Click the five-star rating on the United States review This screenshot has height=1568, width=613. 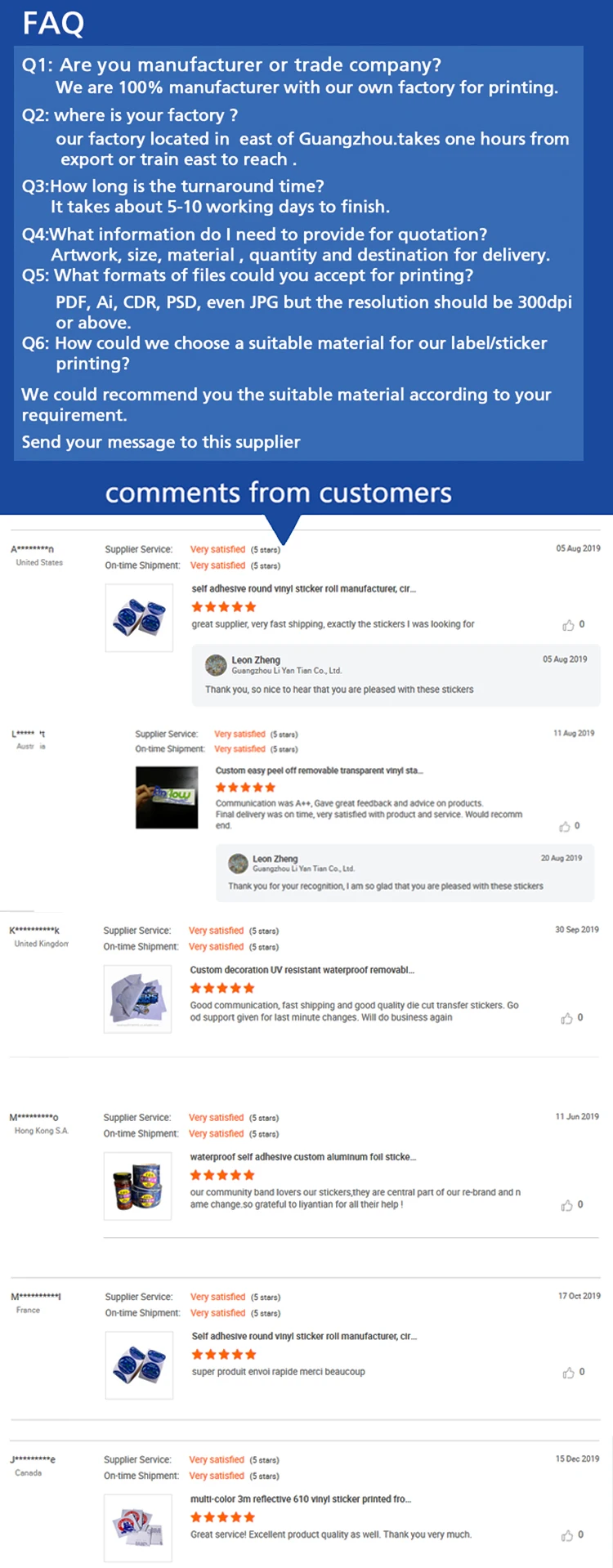click(223, 607)
